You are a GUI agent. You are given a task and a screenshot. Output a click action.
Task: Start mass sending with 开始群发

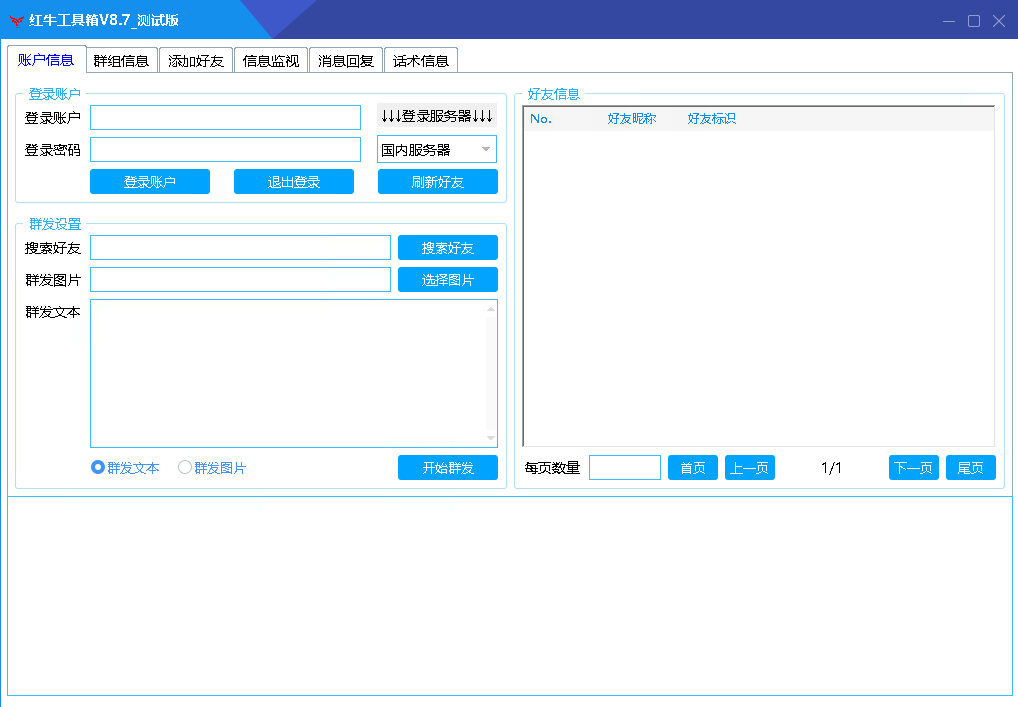point(447,468)
